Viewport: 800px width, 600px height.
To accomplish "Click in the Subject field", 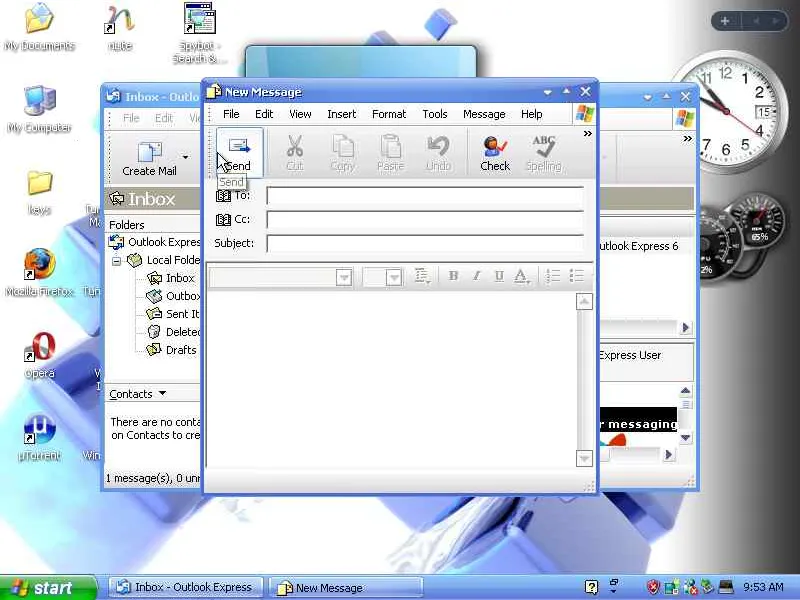I will tap(425, 243).
